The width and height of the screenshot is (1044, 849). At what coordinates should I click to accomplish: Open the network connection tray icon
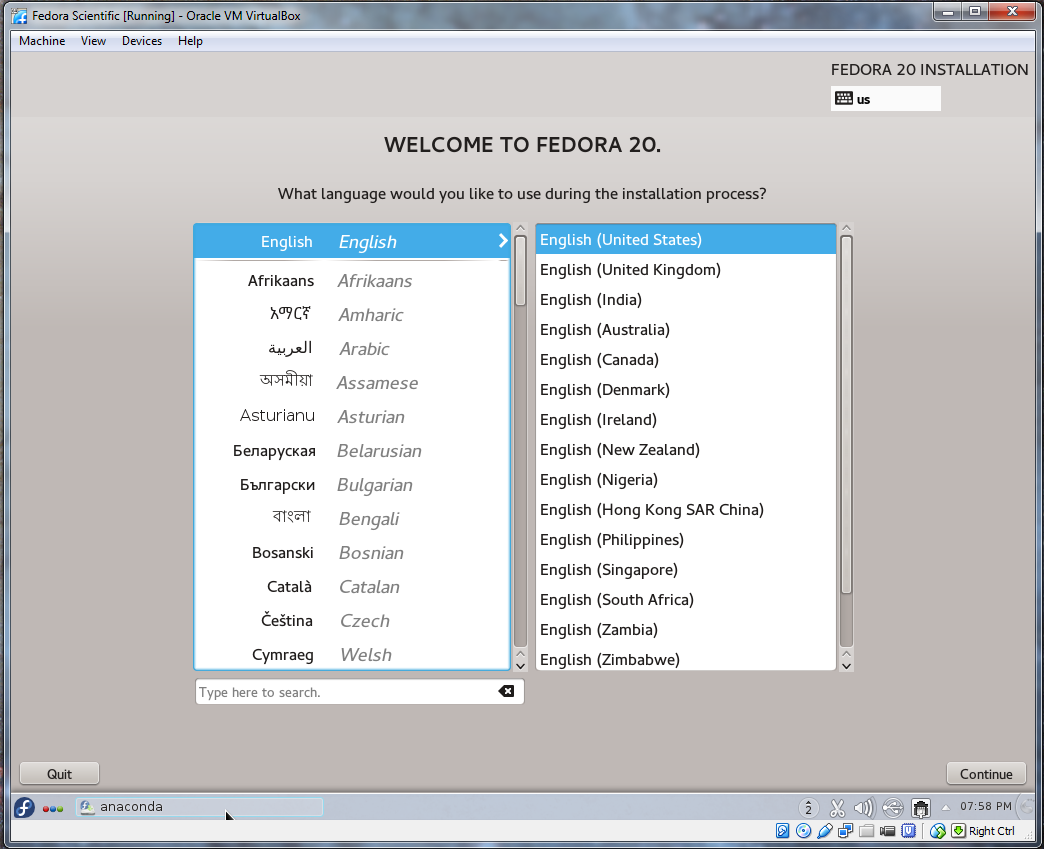coord(921,808)
